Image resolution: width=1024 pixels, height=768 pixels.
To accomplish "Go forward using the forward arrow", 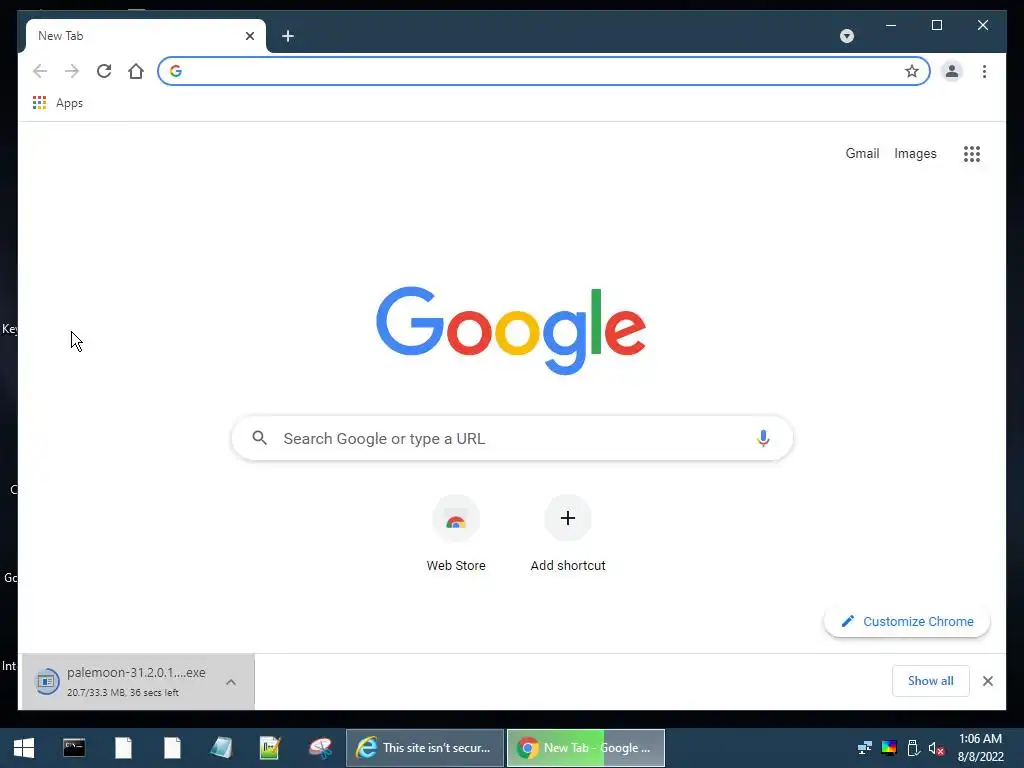I will pos(72,71).
